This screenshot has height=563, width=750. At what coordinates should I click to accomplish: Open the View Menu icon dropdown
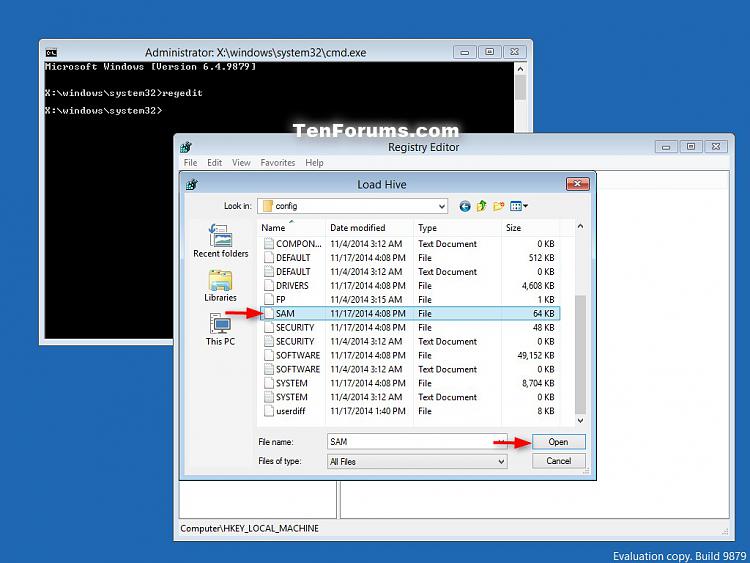[x=519, y=206]
